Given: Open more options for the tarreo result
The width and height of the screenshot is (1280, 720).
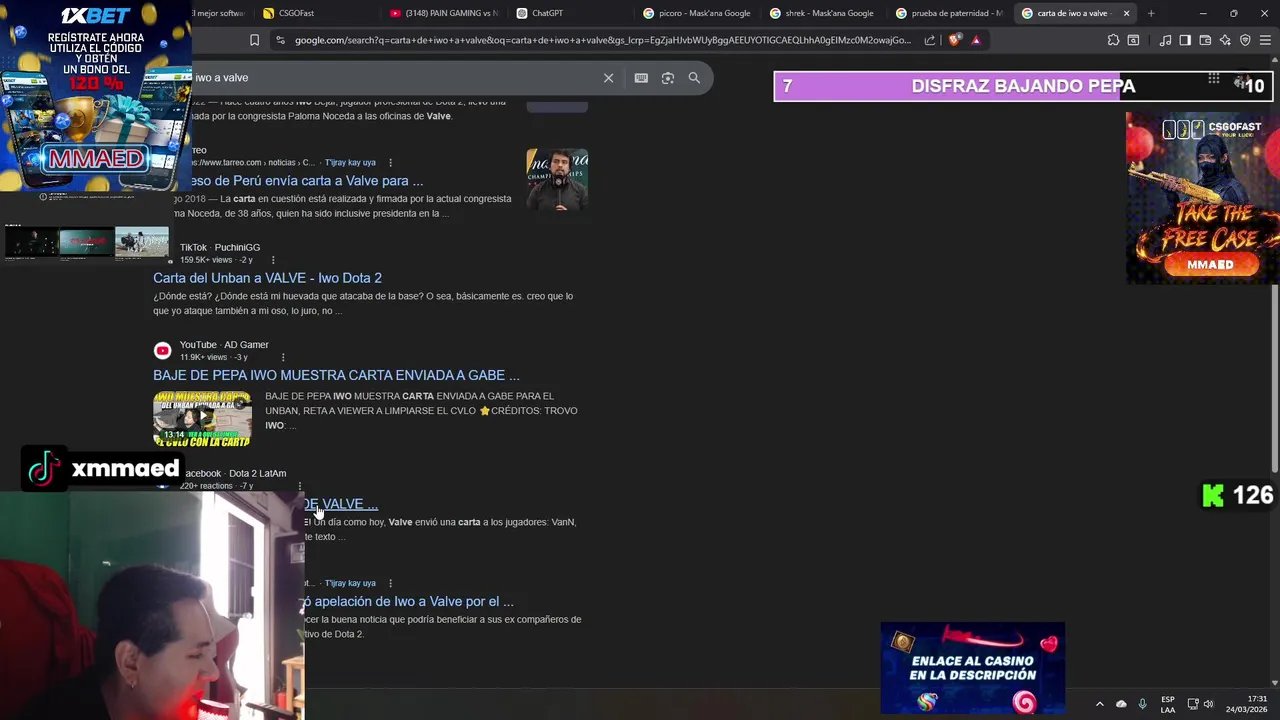Looking at the screenshot, I should point(390,163).
